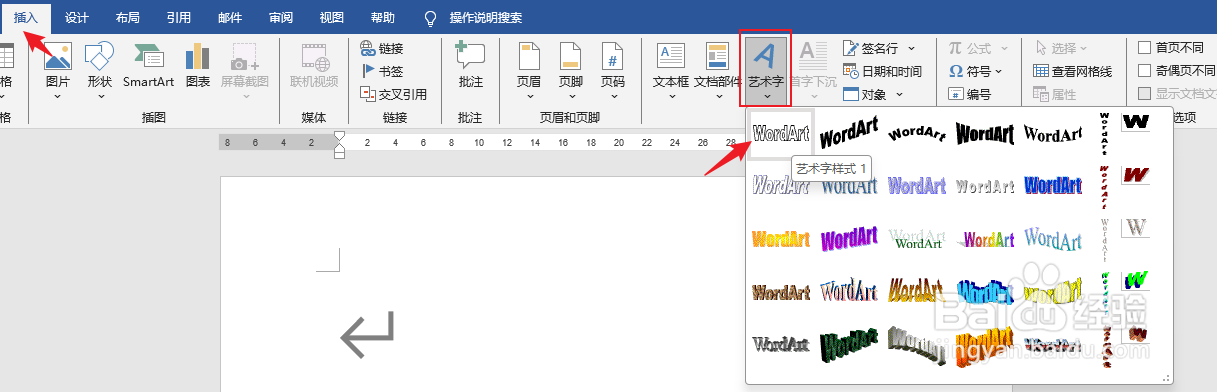This screenshot has height=392, width=1217.
Task: Toggle 奇偶页不同 checkbox
Action: click(x=1145, y=70)
